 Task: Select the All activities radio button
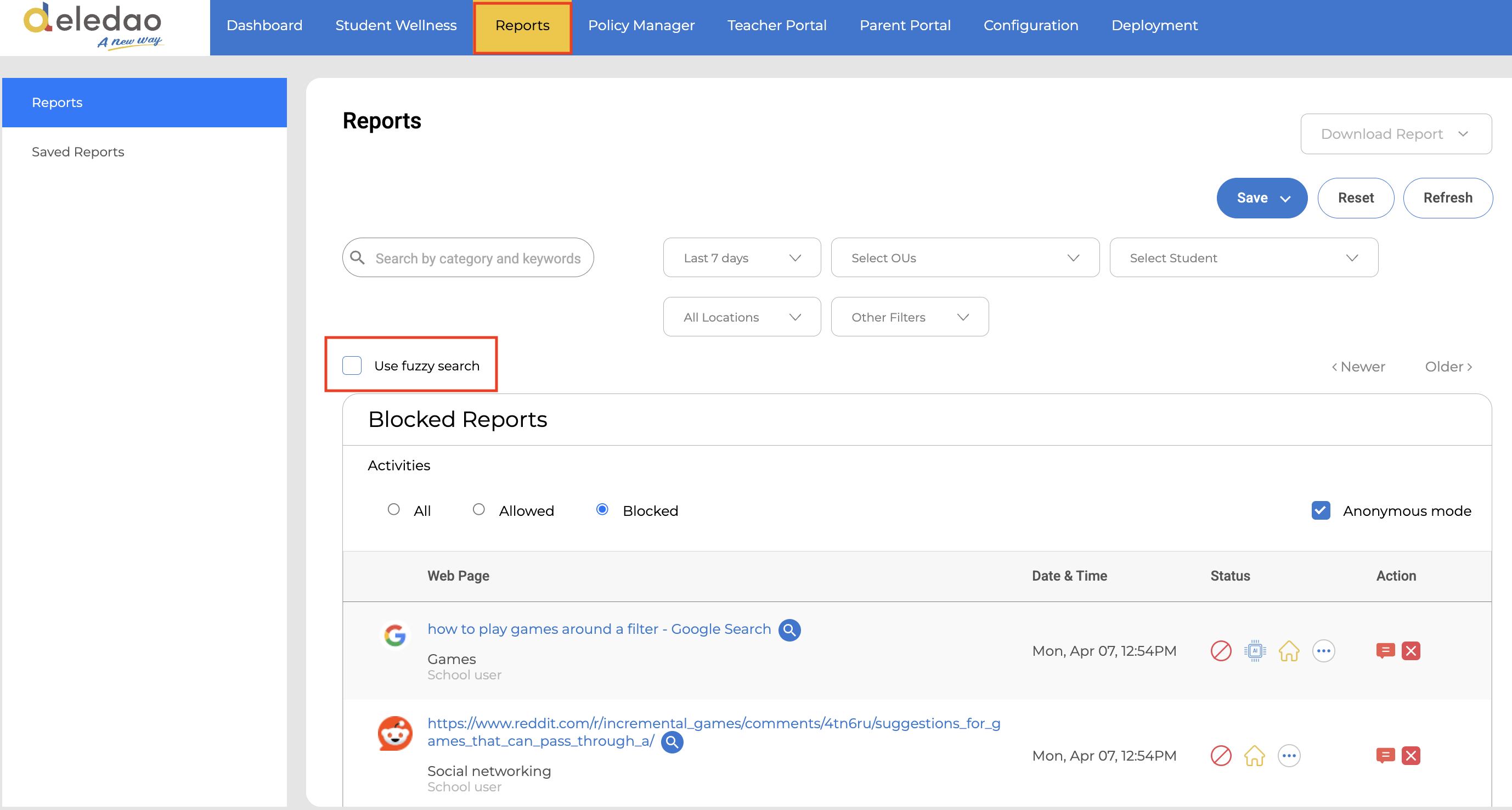click(394, 509)
